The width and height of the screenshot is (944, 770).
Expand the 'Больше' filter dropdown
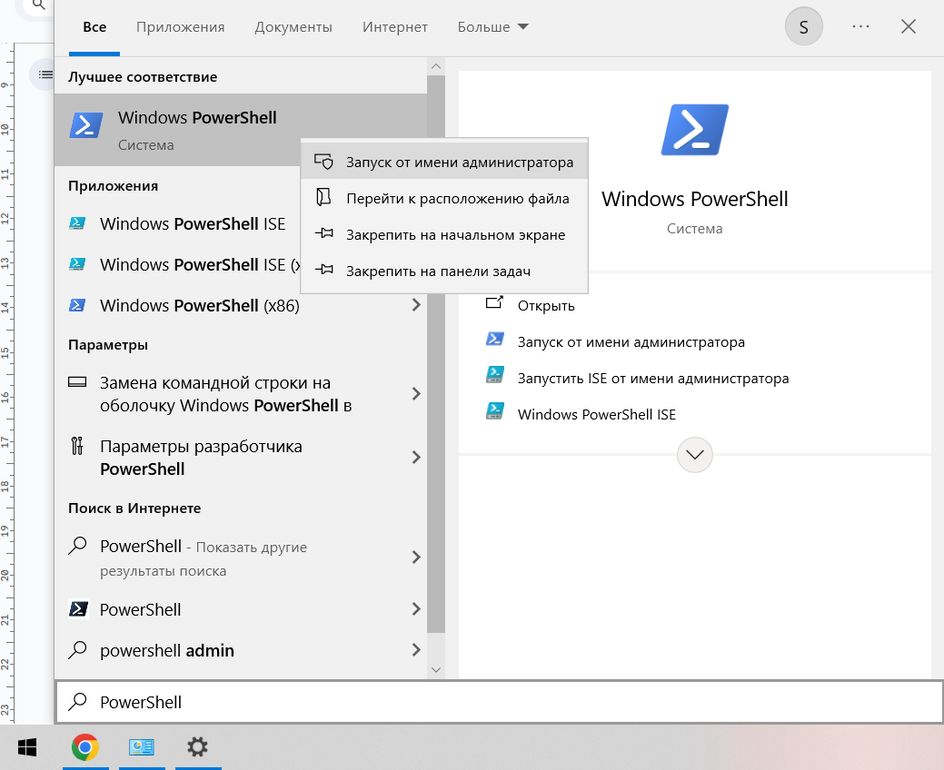pyautogui.click(x=493, y=26)
